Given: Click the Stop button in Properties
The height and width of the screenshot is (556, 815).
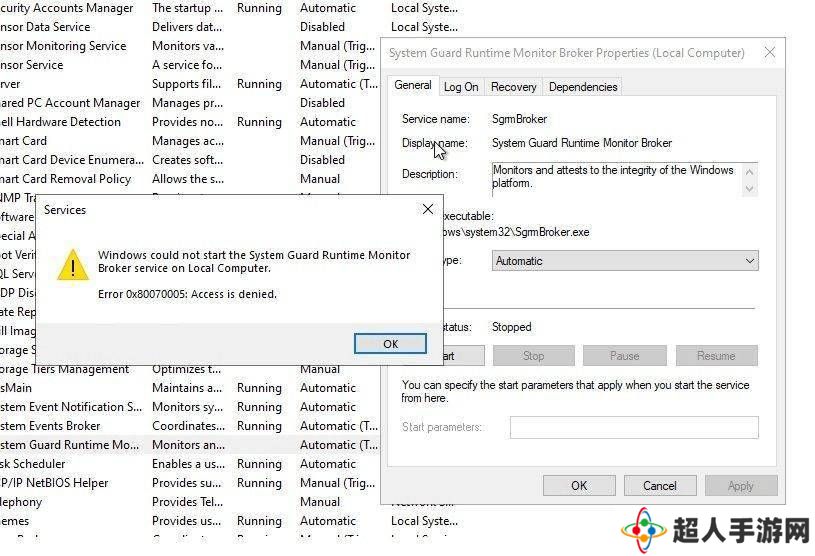Looking at the screenshot, I should pos(533,356).
